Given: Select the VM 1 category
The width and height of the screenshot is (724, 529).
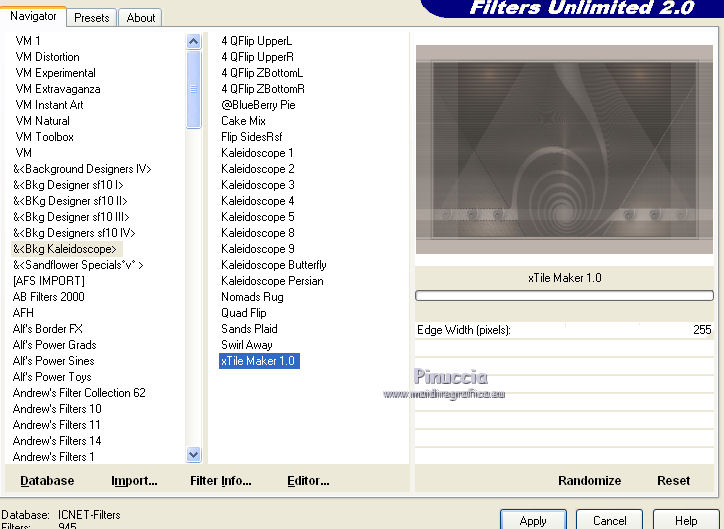Looking at the screenshot, I should [x=28, y=41].
